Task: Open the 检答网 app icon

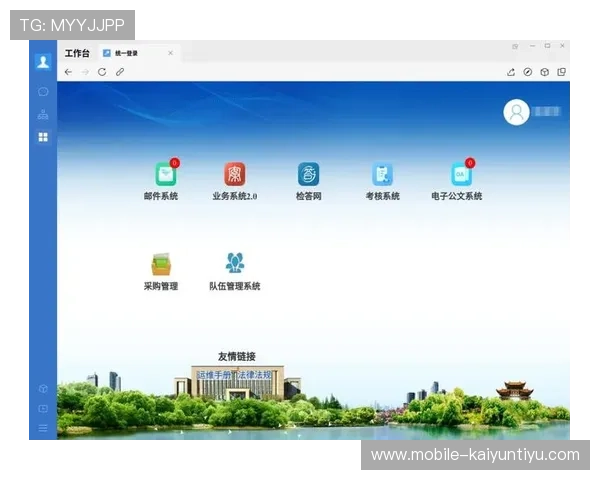Action: 308,174
